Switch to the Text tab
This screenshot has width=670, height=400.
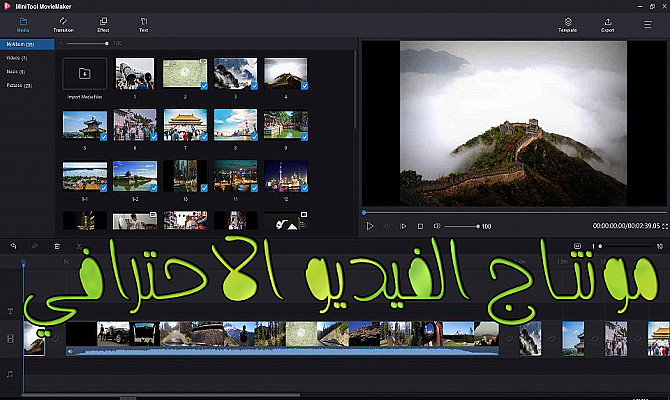click(144, 25)
